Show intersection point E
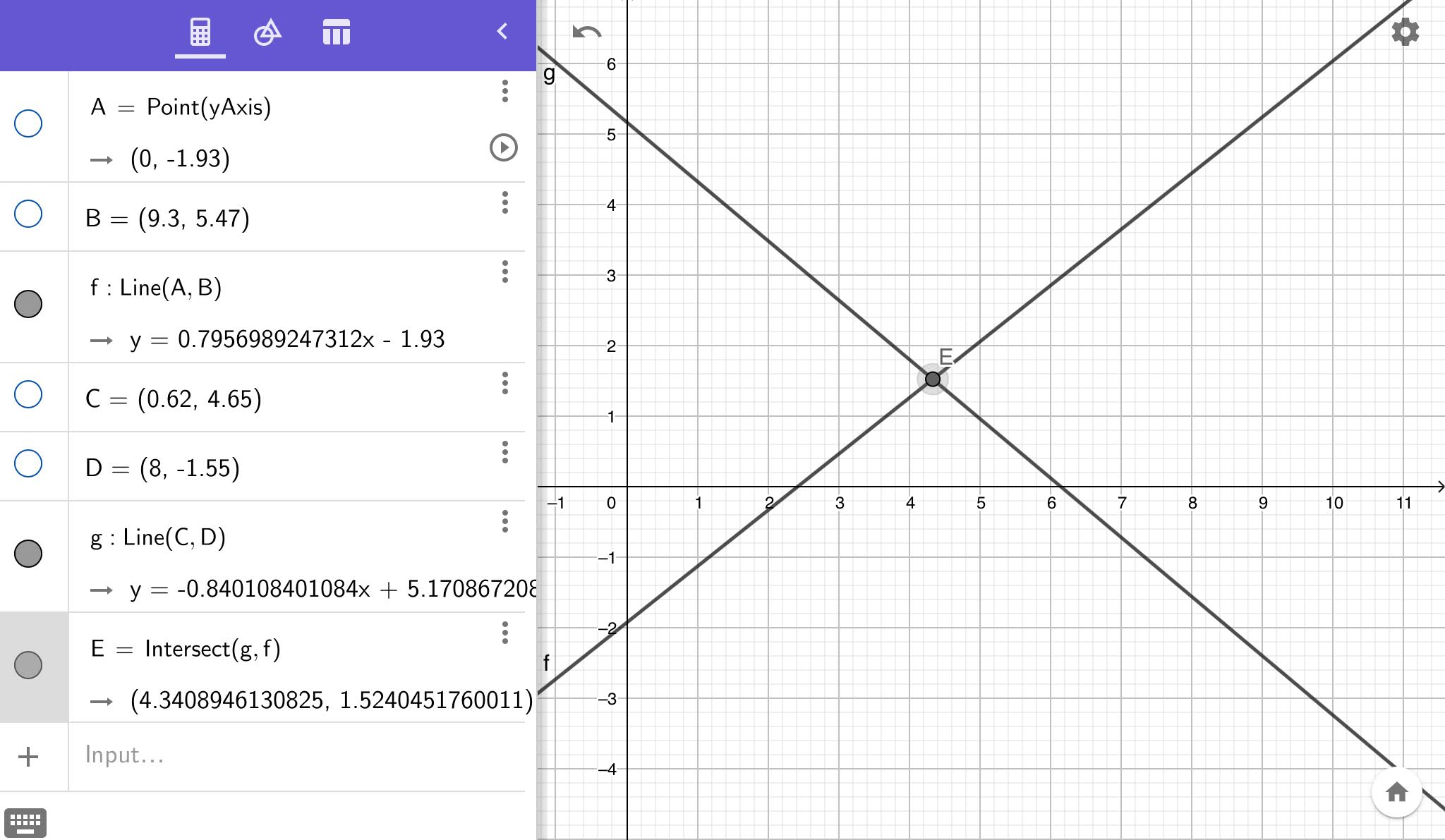Viewport: 1445px width, 840px height. tap(28, 665)
